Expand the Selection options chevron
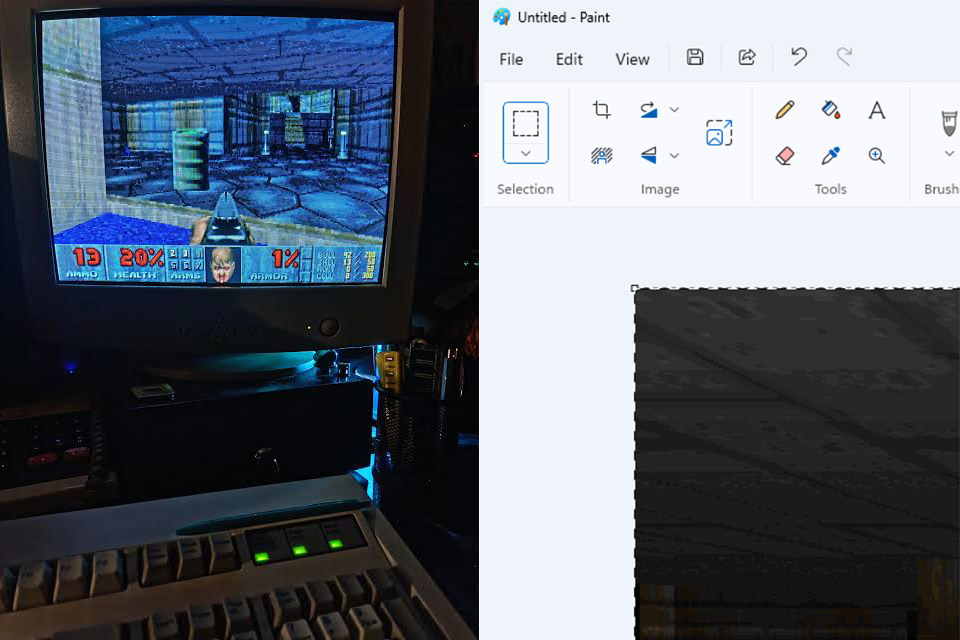 pyautogui.click(x=525, y=153)
